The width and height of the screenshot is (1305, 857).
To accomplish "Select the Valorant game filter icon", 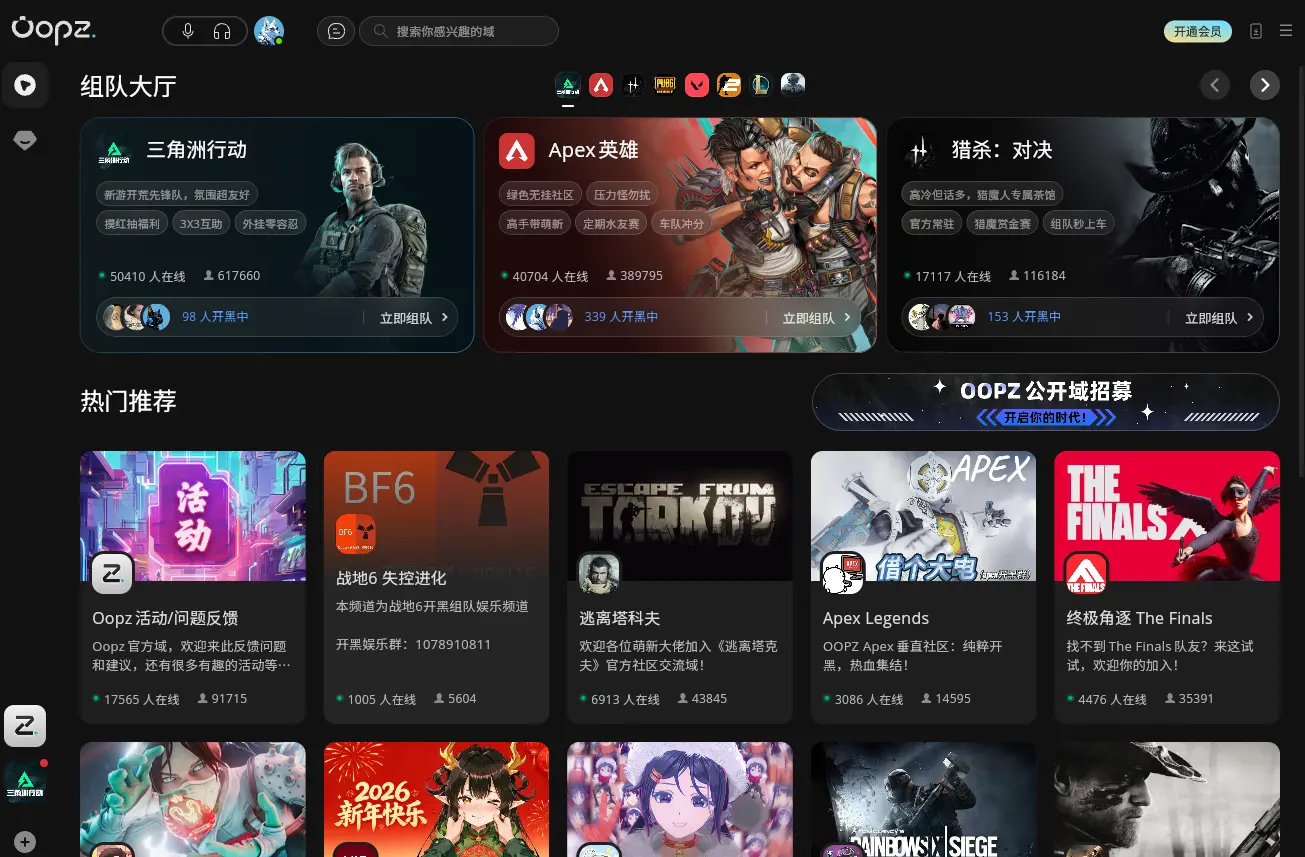I will (697, 85).
